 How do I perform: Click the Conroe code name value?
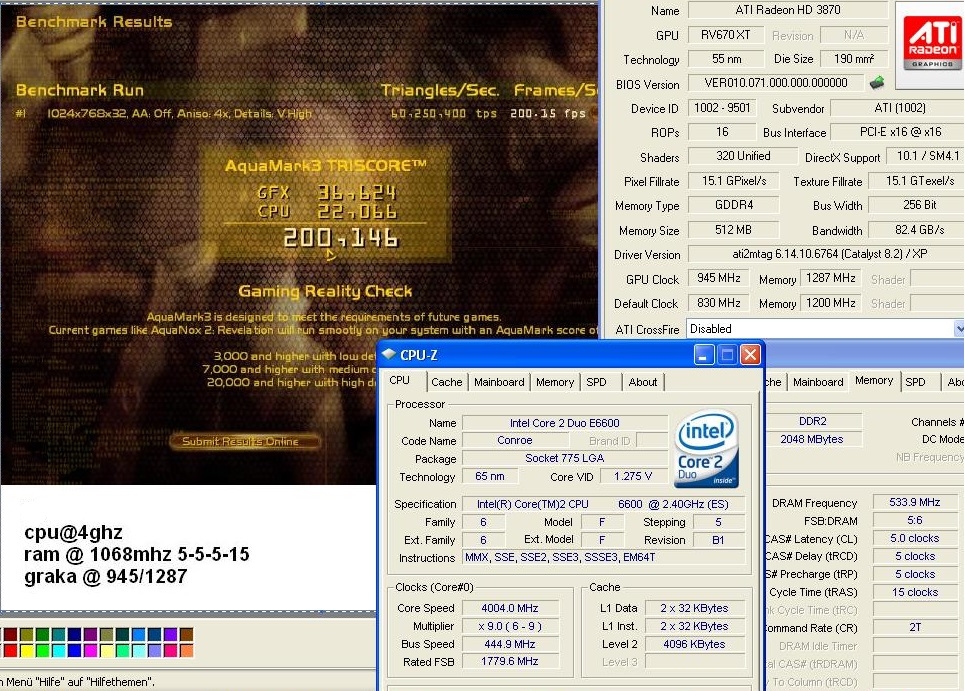pyautogui.click(x=515, y=441)
